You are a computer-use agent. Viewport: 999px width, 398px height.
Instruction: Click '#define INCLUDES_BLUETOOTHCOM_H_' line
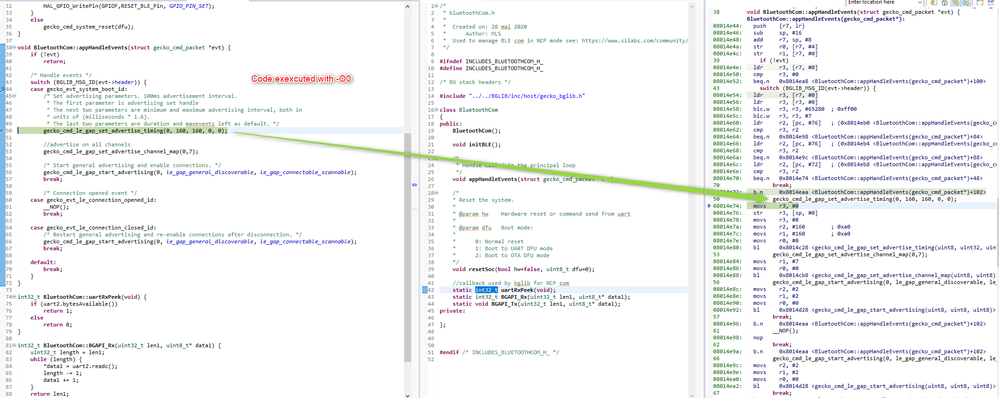[x=491, y=68]
